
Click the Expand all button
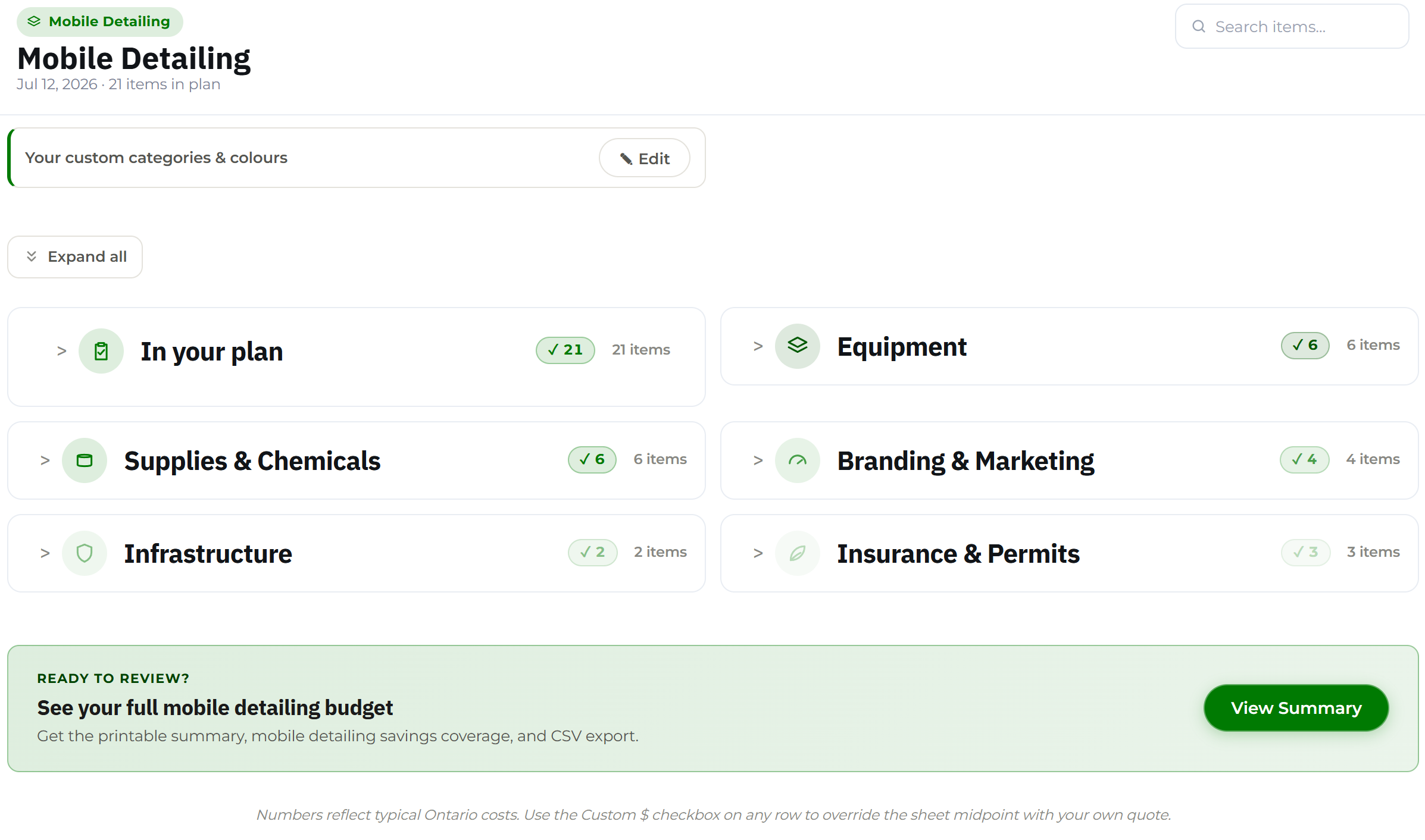tap(75, 257)
